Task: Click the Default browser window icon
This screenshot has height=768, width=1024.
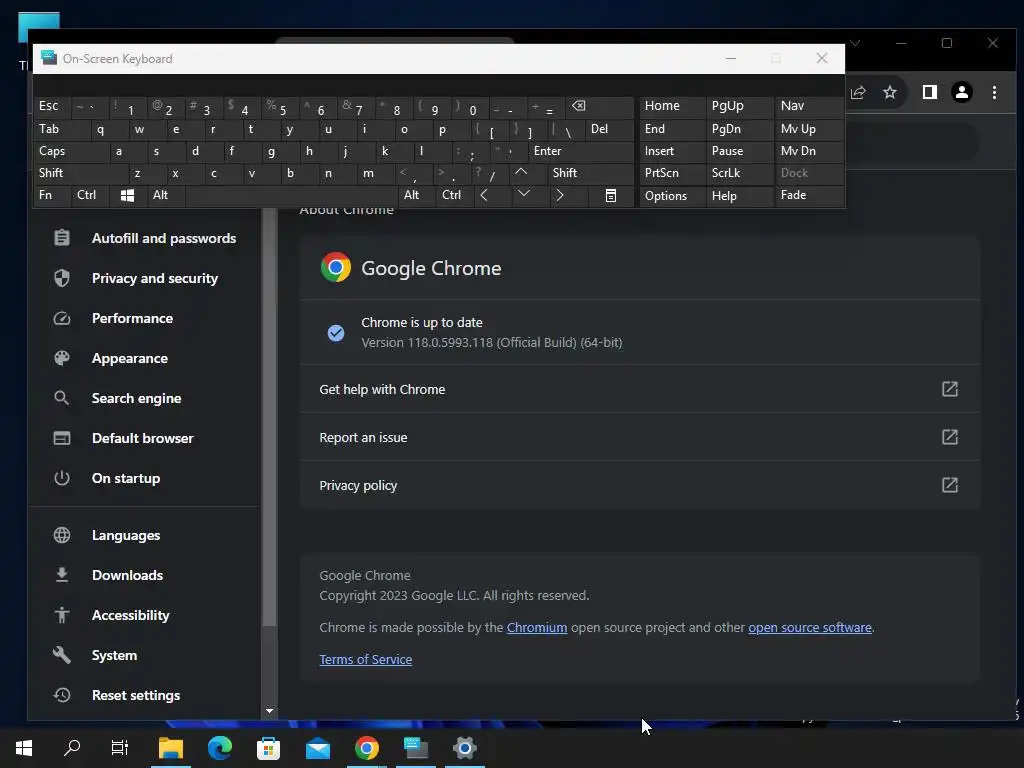Action: 62,438
